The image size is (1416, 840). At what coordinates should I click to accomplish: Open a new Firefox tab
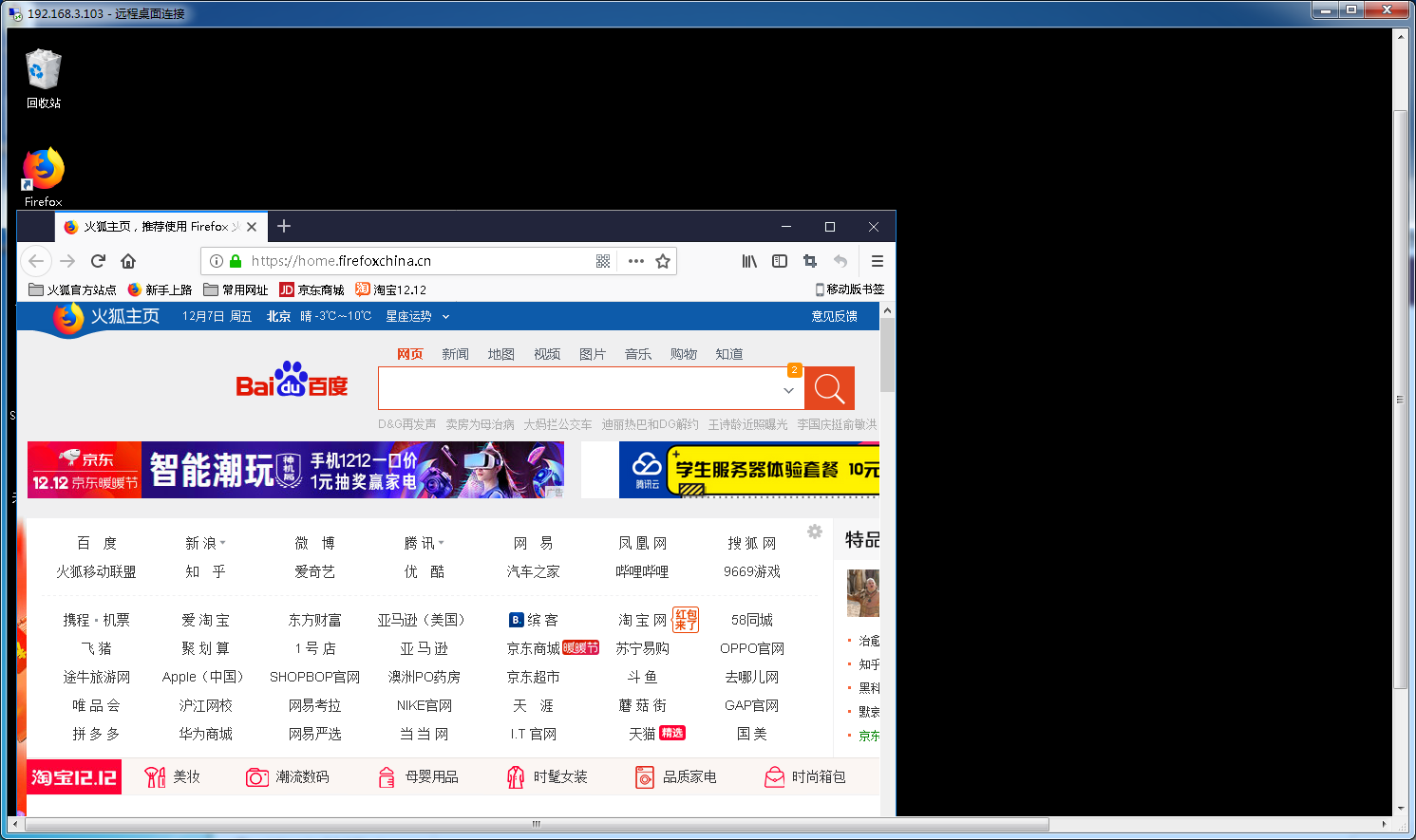[284, 226]
